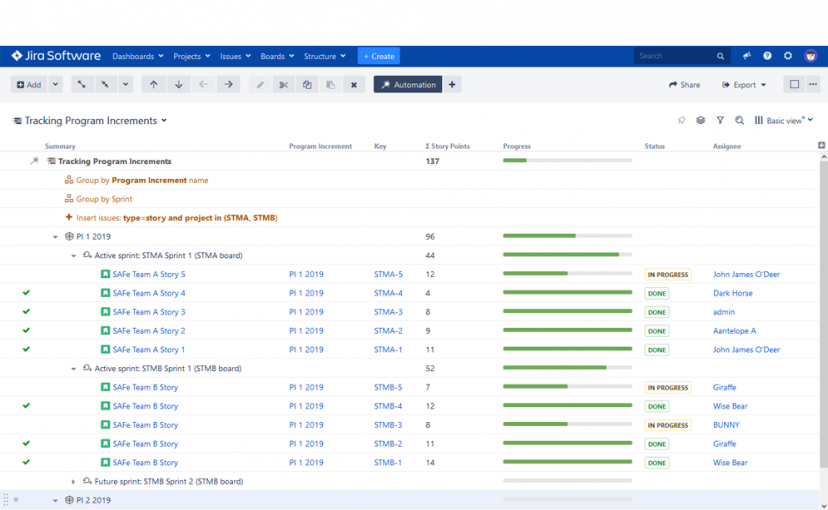
Task: Click the Story Points column header
Action: (x=447, y=146)
